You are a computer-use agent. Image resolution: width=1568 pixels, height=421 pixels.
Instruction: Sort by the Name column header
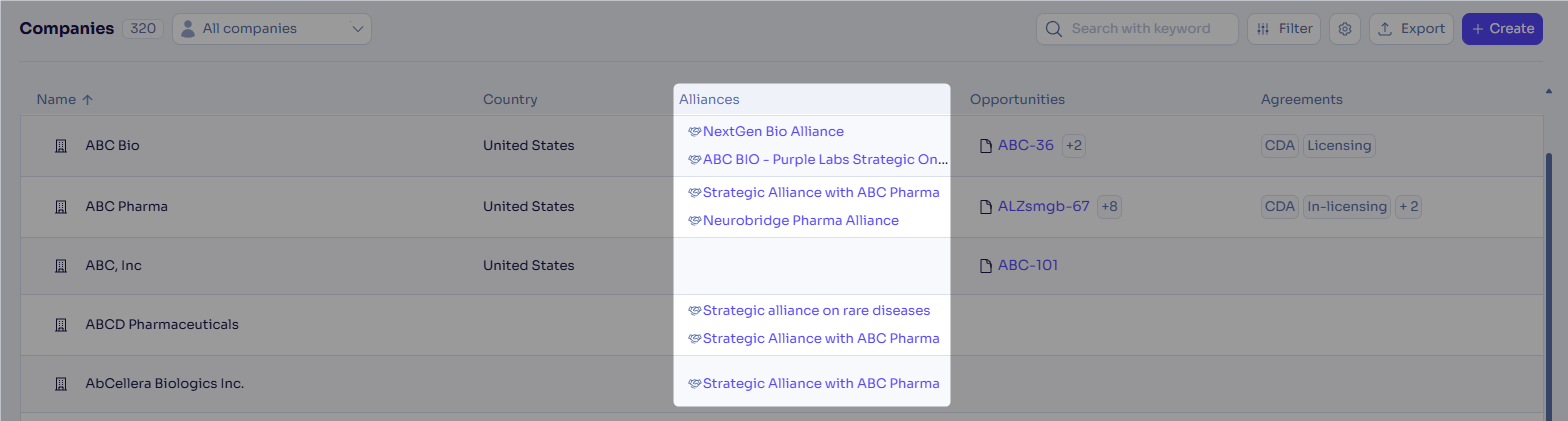[65, 100]
